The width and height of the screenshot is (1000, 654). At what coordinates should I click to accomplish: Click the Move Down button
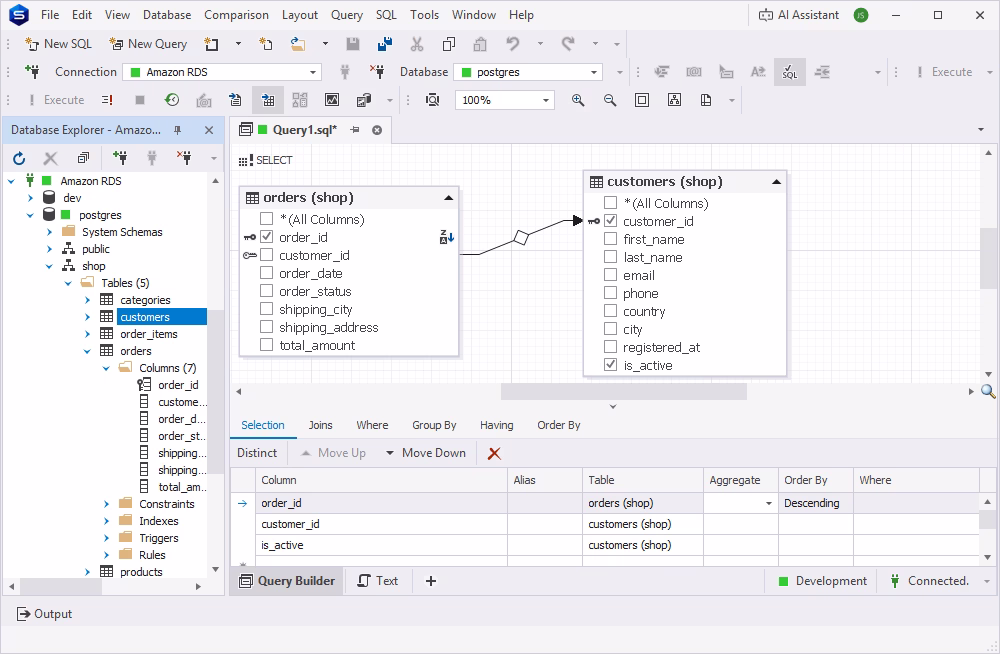coord(425,453)
